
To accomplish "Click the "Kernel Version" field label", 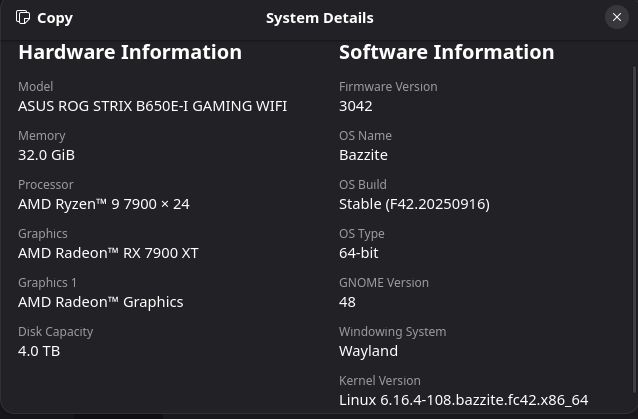I will tap(380, 381).
